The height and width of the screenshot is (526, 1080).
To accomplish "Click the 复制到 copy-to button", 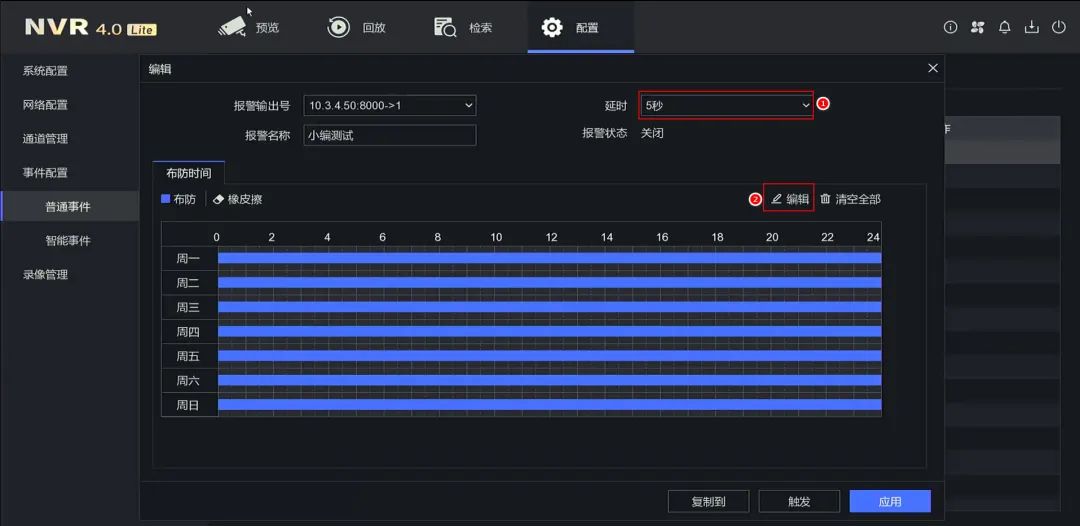I will 708,501.
